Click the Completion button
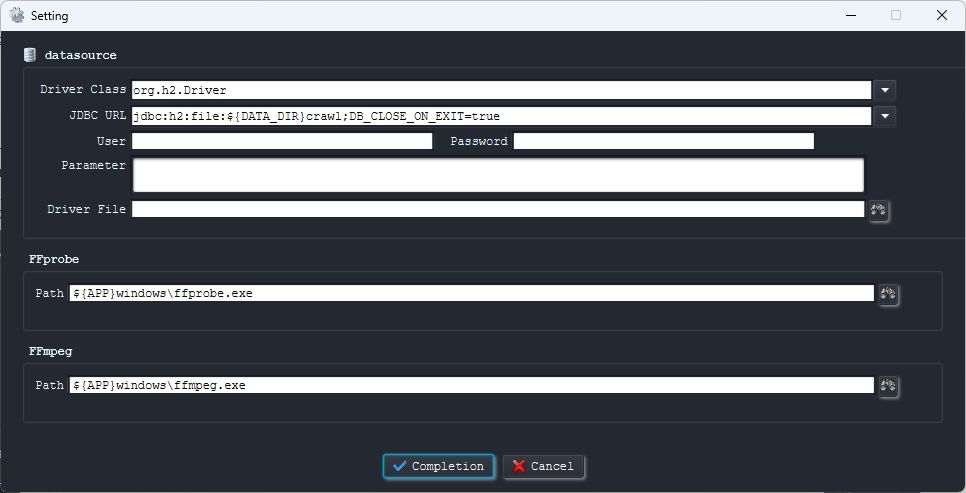 click(x=438, y=467)
